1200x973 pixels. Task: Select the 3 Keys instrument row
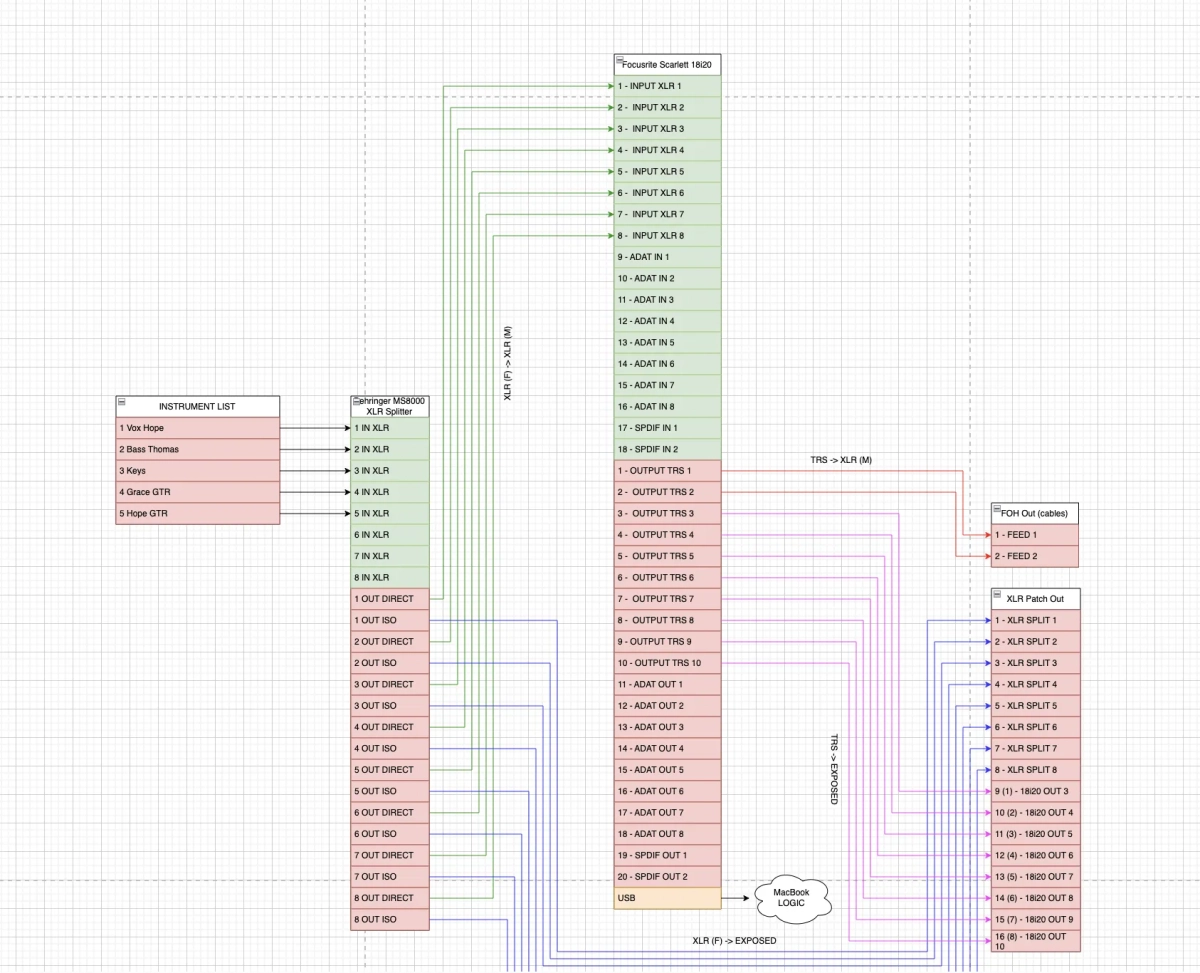point(197,470)
